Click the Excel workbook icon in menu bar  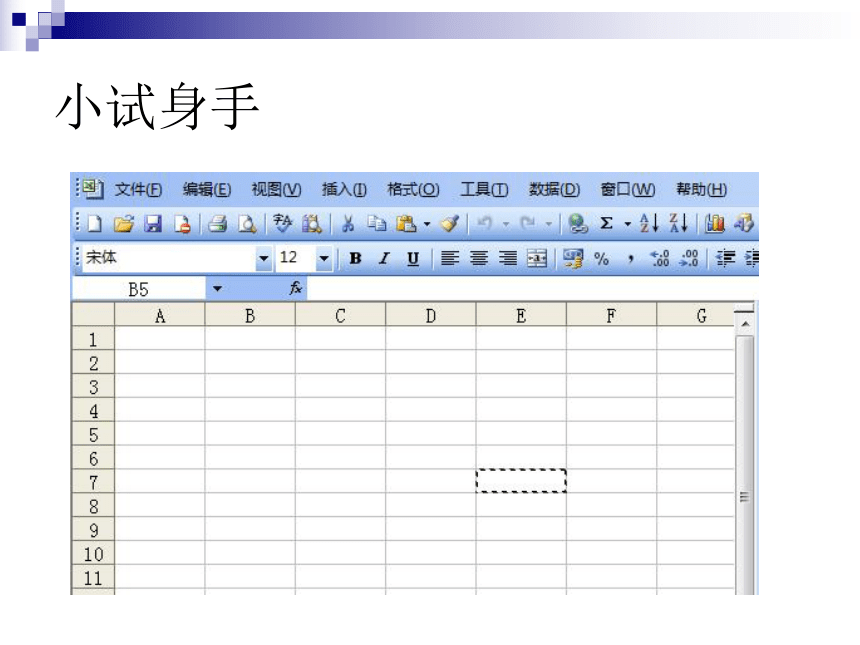pyautogui.click(x=93, y=189)
